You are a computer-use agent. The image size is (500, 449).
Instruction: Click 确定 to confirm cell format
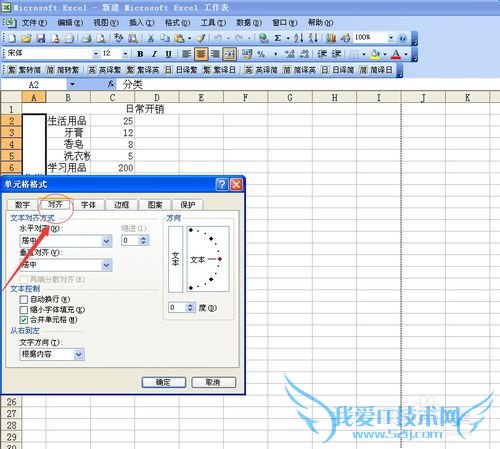163,382
